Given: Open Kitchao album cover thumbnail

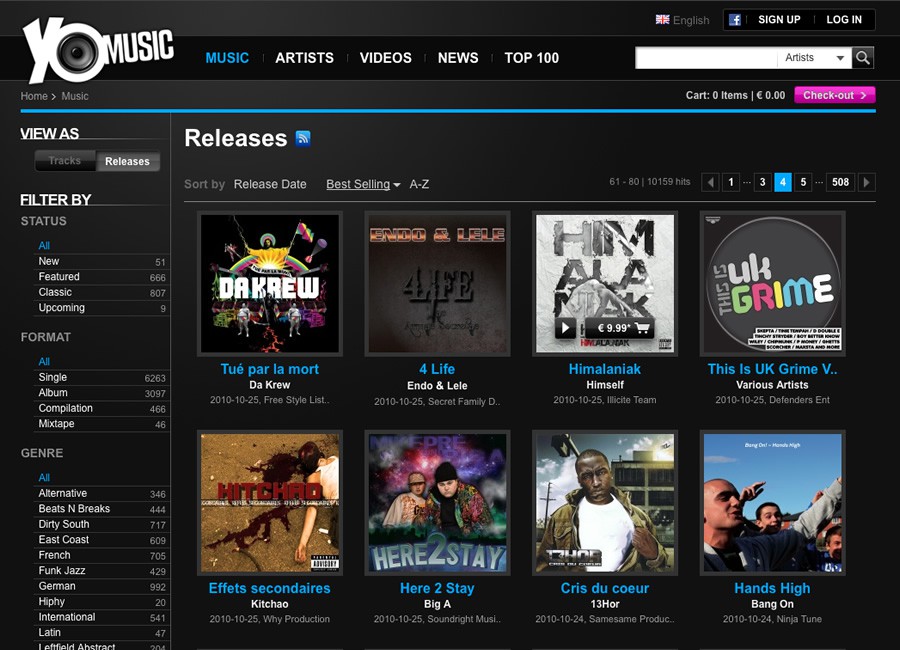Looking at the screenshot, I should (270, 502).
